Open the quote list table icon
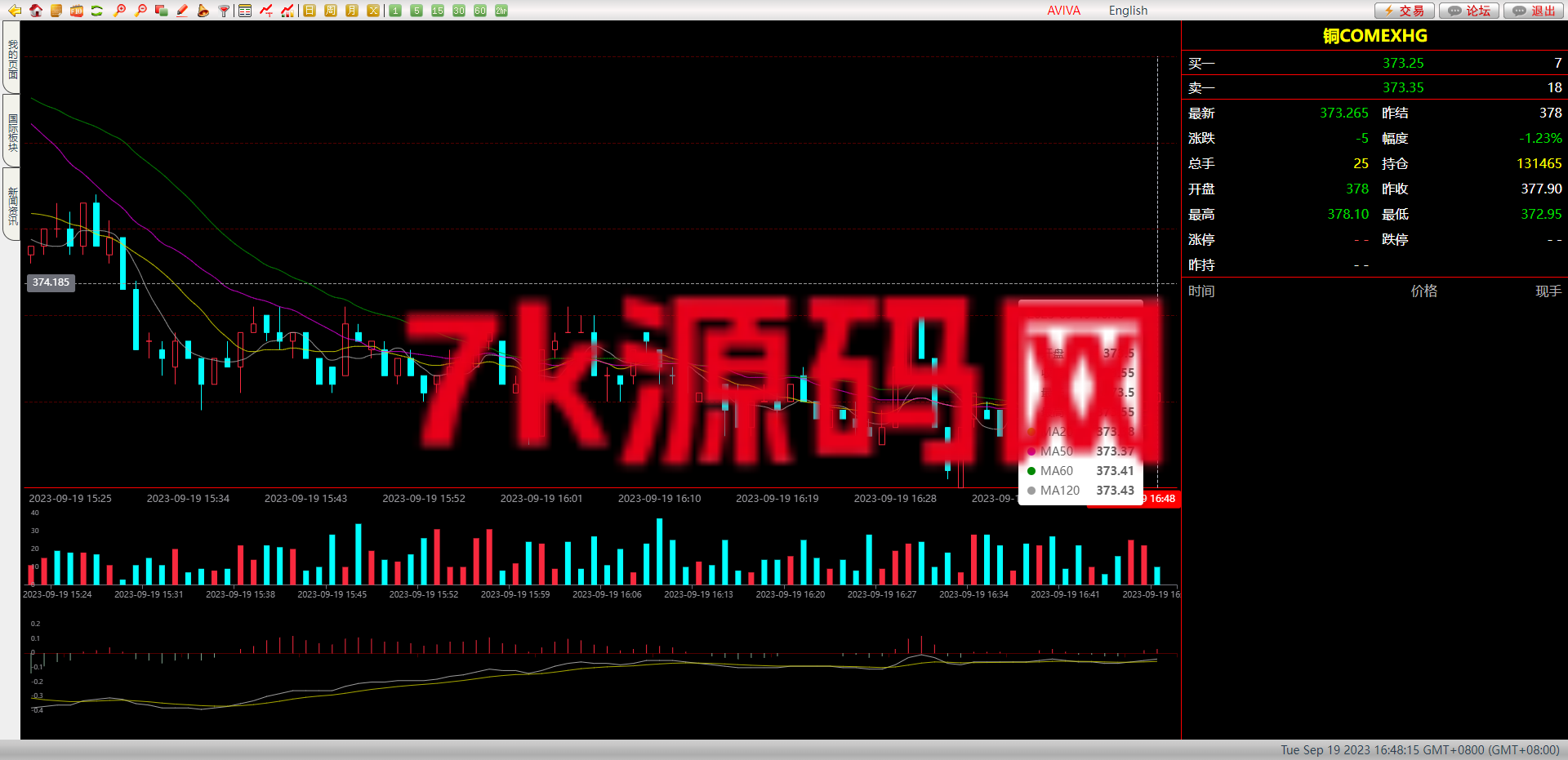The height and width of the screenshot is (760, 1568). (x=245, y=11)
